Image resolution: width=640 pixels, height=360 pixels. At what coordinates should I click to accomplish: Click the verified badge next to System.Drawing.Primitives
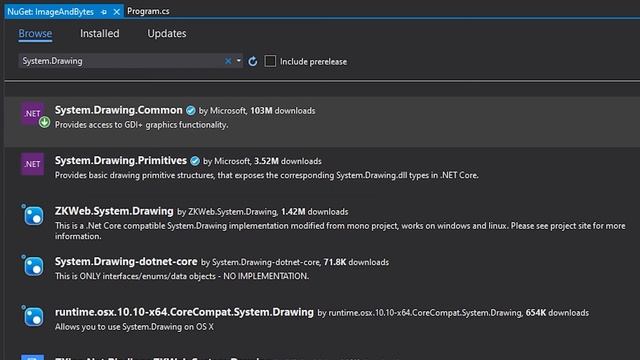click(195, 161)
